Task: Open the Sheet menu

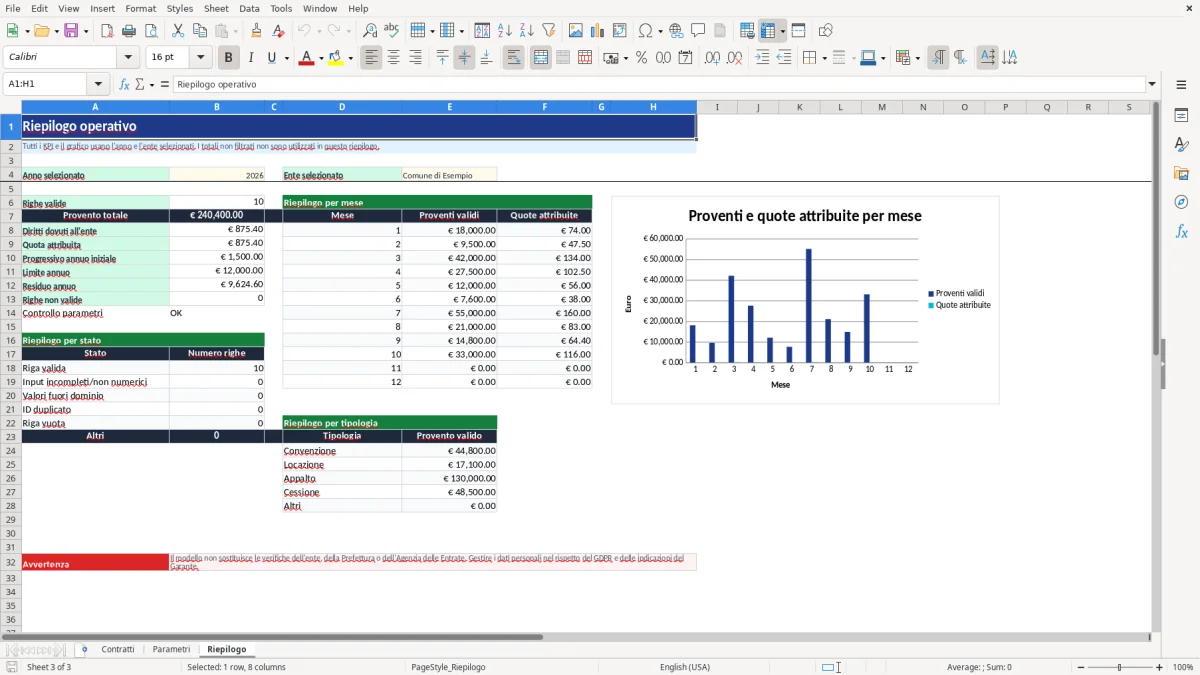Action: tap(216, 8)
